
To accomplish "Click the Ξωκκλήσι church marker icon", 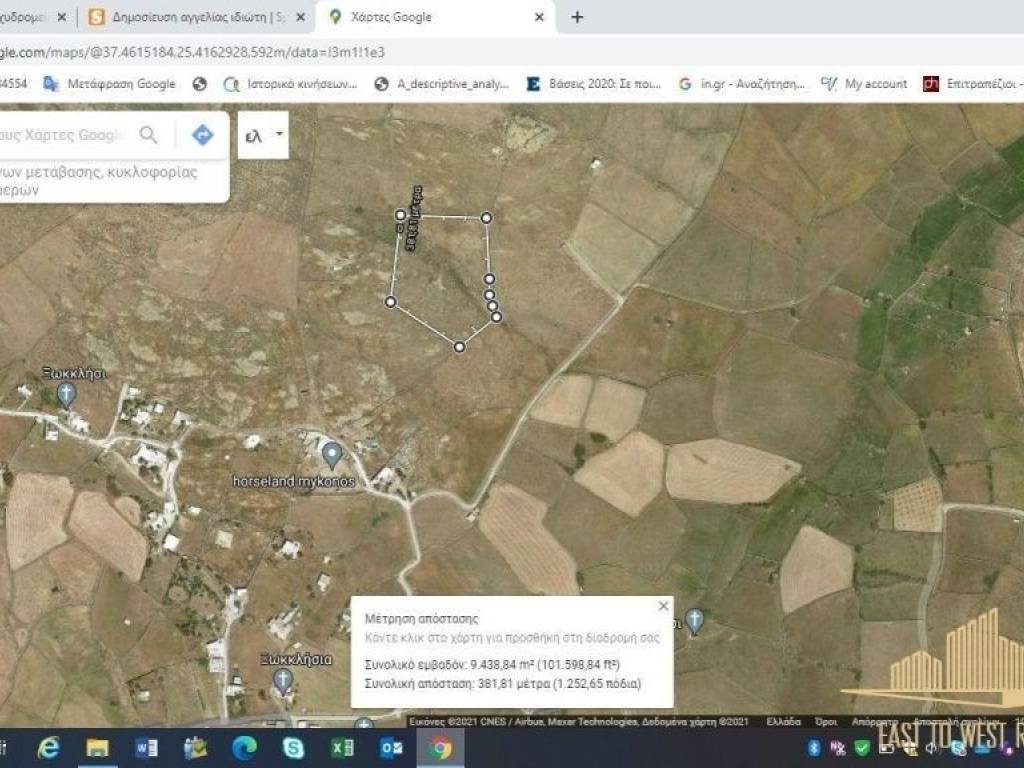I will click(x=66, y=393).
